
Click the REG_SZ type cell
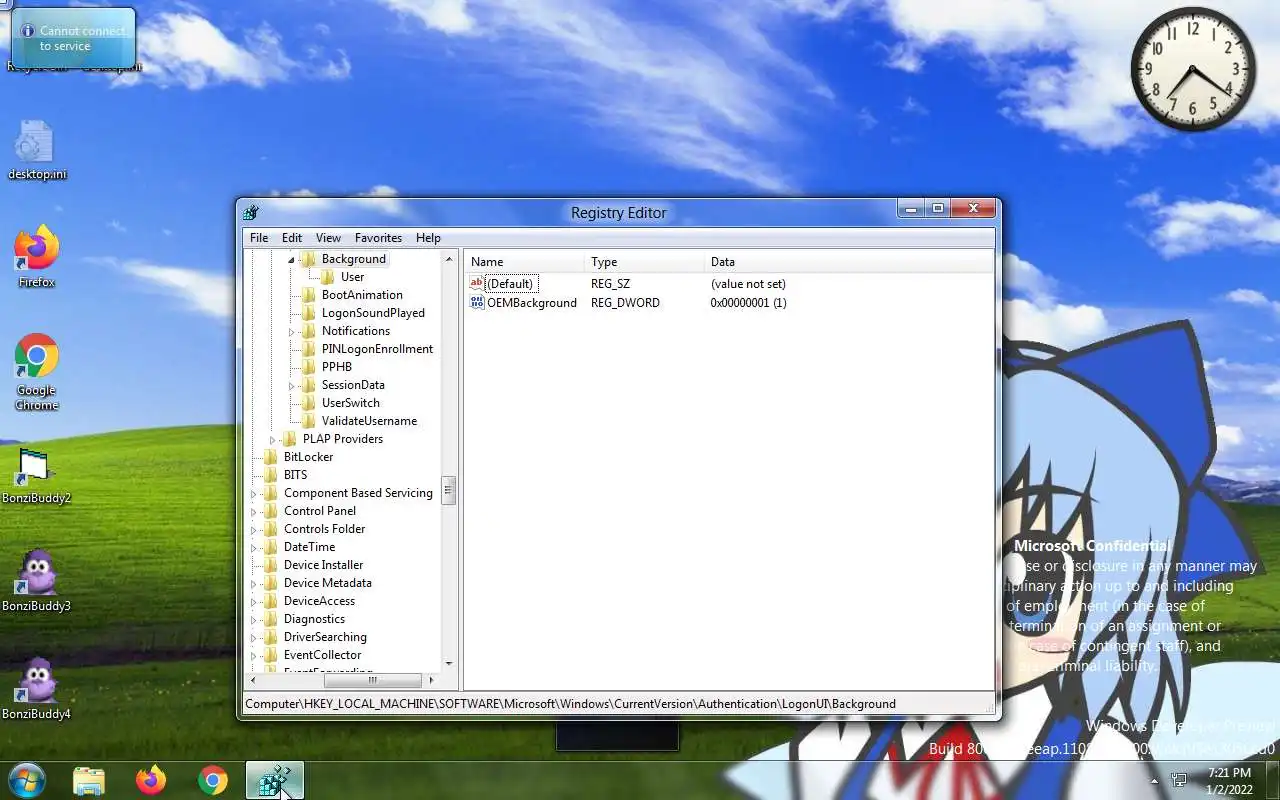tap(610, 284)
